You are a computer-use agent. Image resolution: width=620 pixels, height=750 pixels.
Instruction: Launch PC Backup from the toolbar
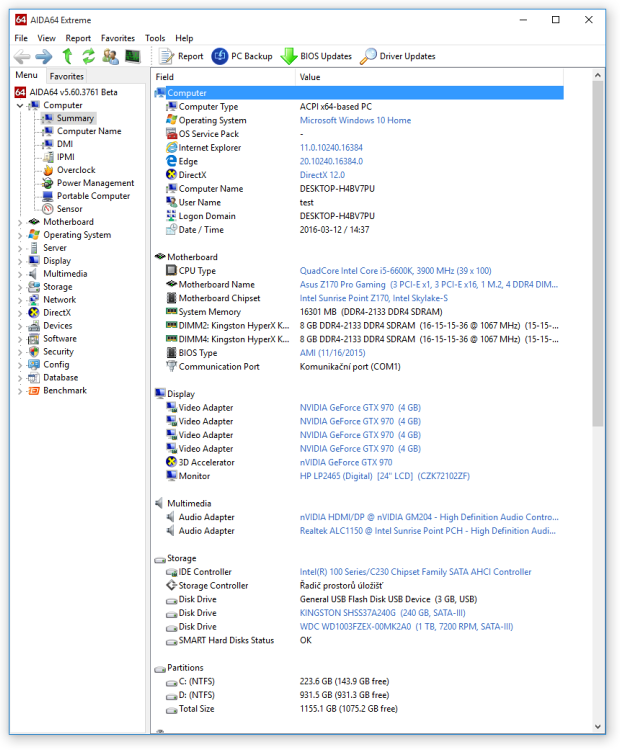(242, 57)
